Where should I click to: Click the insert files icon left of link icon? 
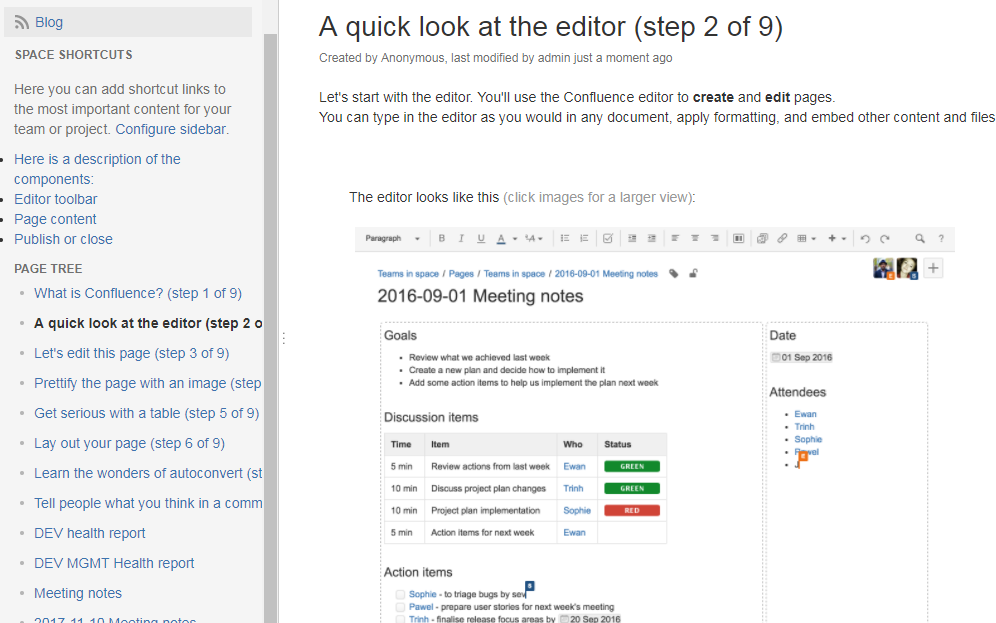tap(762, 239)
